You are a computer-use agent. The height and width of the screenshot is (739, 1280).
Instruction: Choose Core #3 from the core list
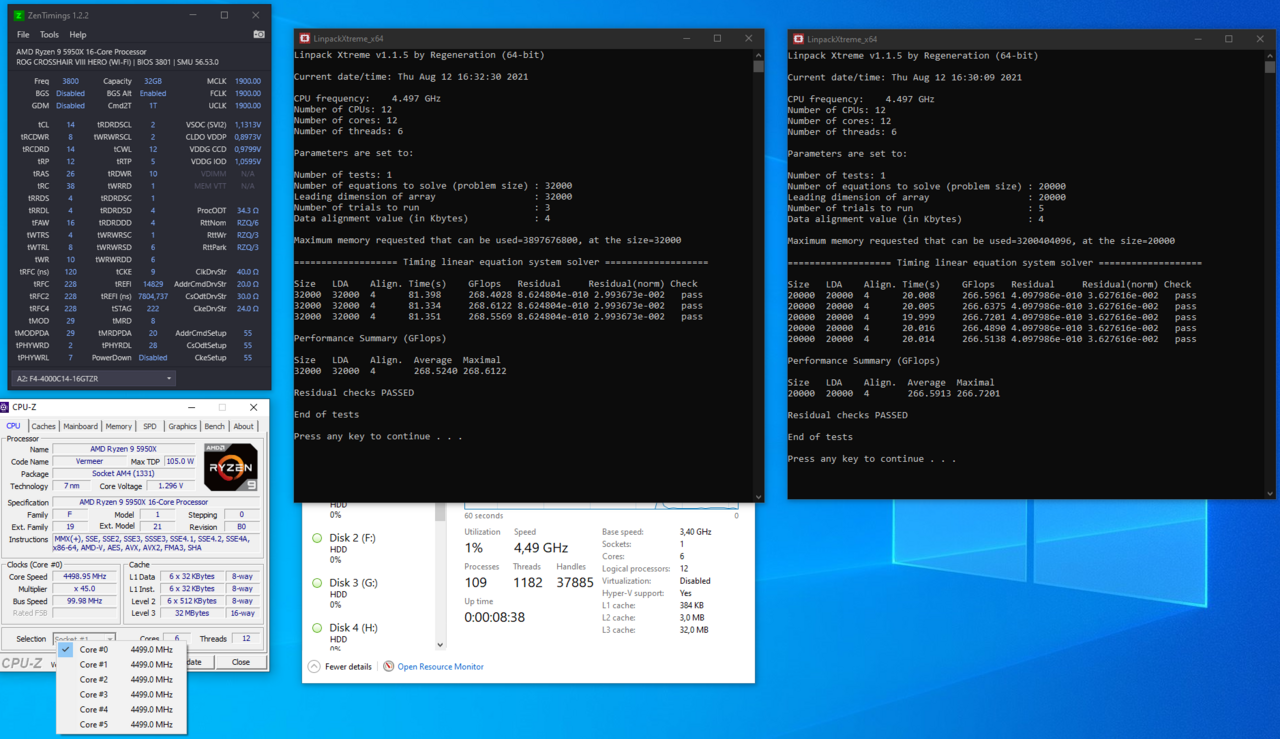tap(94, 695)
